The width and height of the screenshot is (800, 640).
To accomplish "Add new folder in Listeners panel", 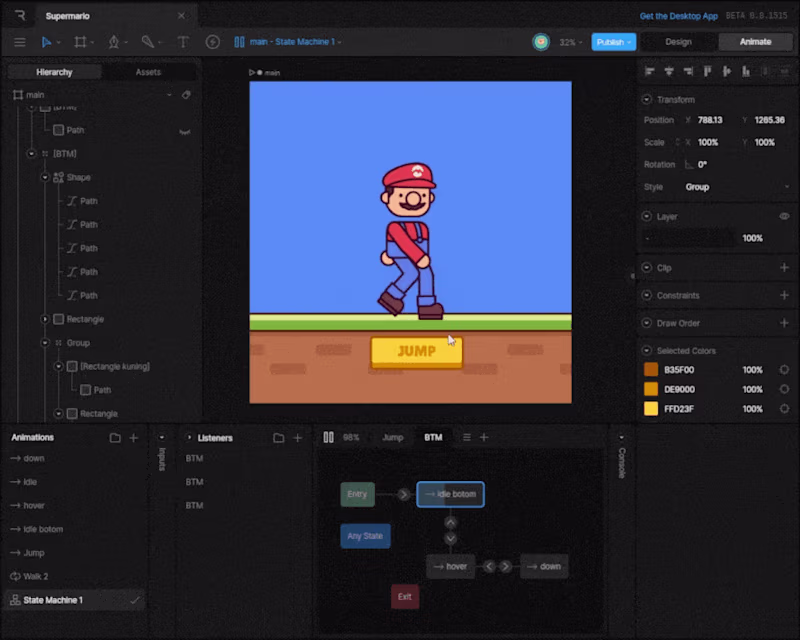I will point(279,438).
